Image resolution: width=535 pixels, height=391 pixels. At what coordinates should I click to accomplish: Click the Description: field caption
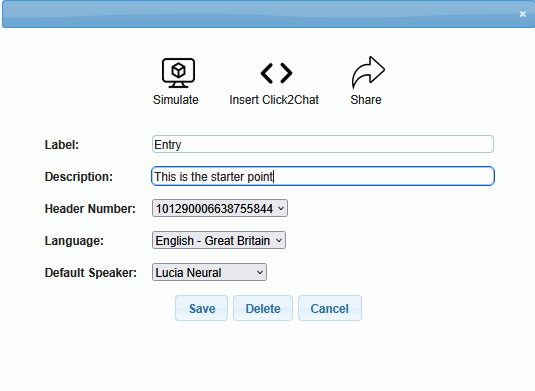pyautogui.click(x=78, y=177)
